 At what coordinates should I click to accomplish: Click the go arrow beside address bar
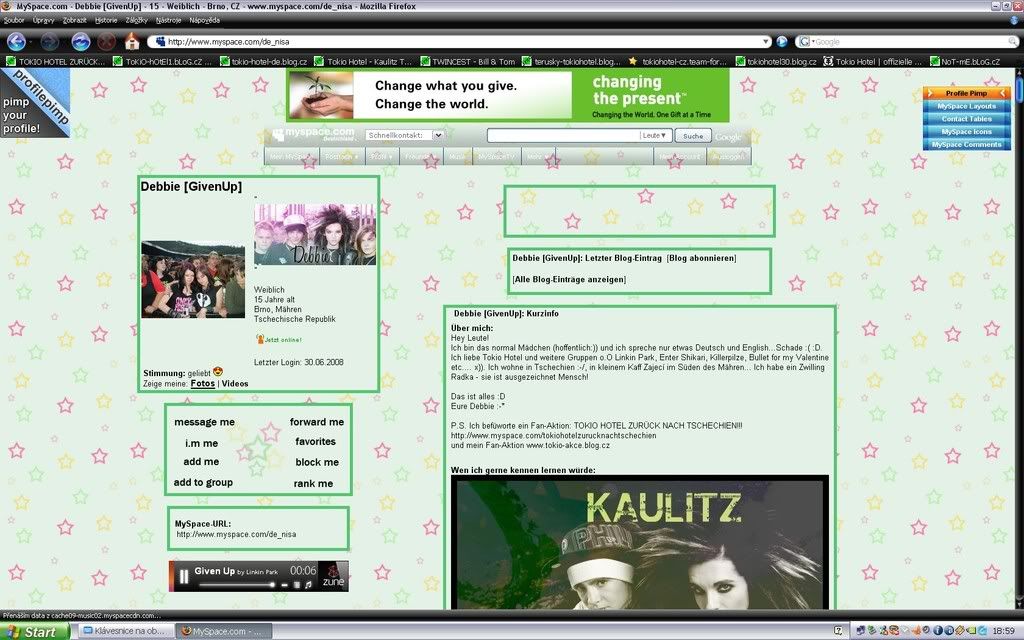[782, 42]
